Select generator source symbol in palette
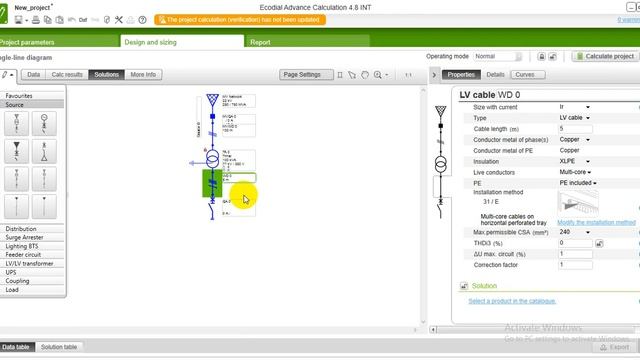Viewport: 640px width, 360px height. click(x=44, y=123)
